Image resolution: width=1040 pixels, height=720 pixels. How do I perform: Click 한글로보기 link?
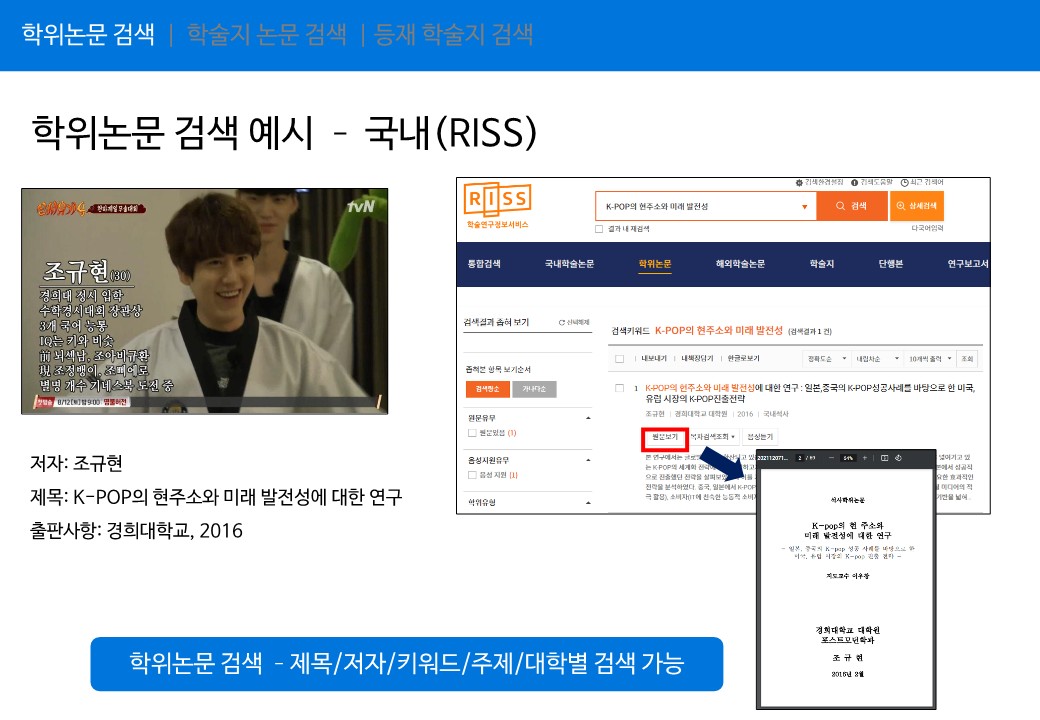tap(744, 359)
